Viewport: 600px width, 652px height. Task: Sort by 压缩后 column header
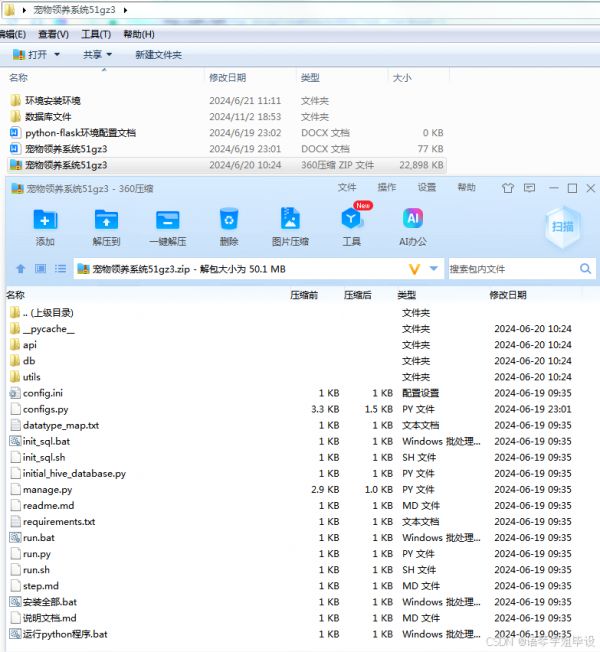[358, 295]
